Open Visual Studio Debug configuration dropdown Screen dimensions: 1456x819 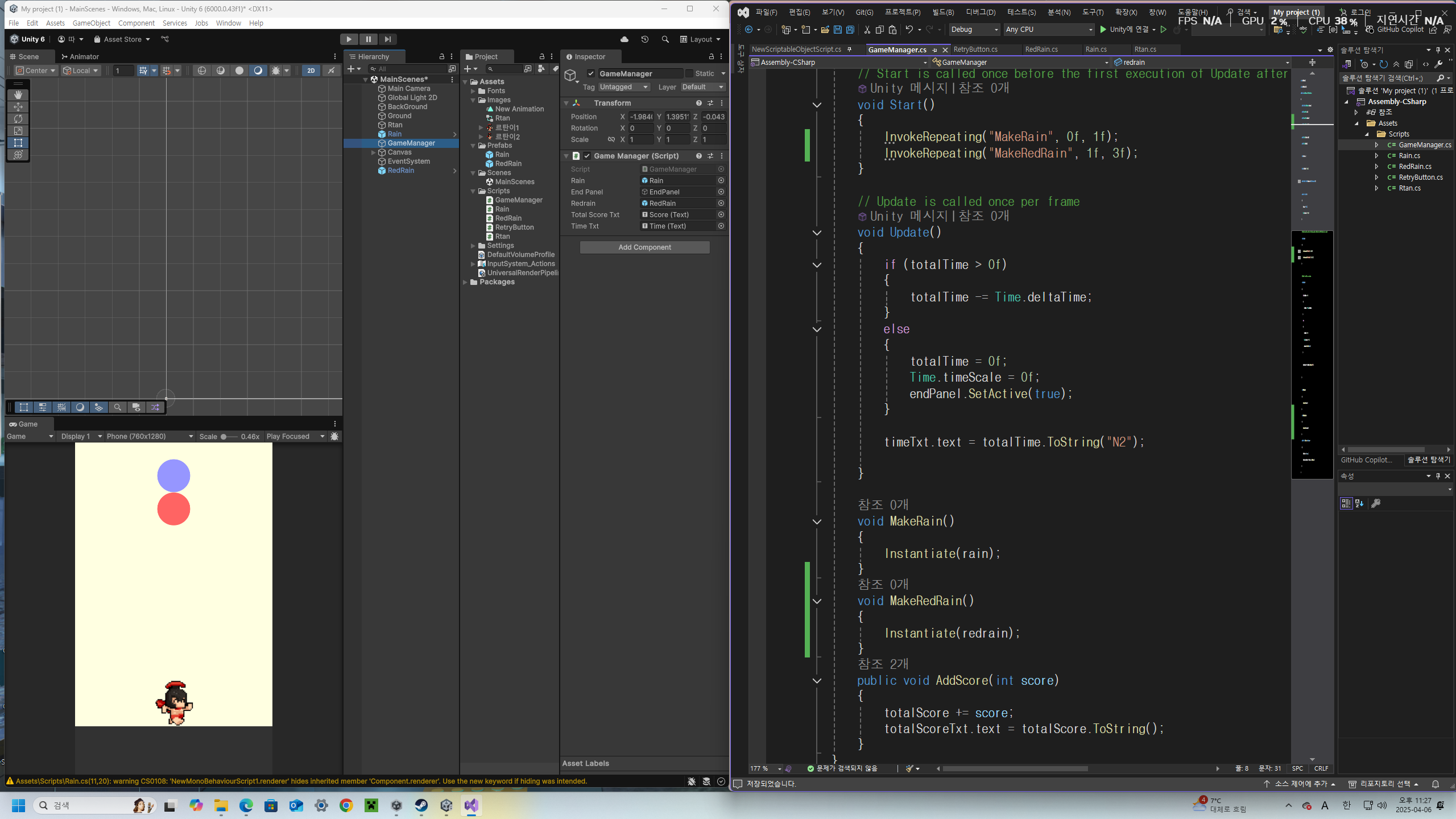point(974,30)
